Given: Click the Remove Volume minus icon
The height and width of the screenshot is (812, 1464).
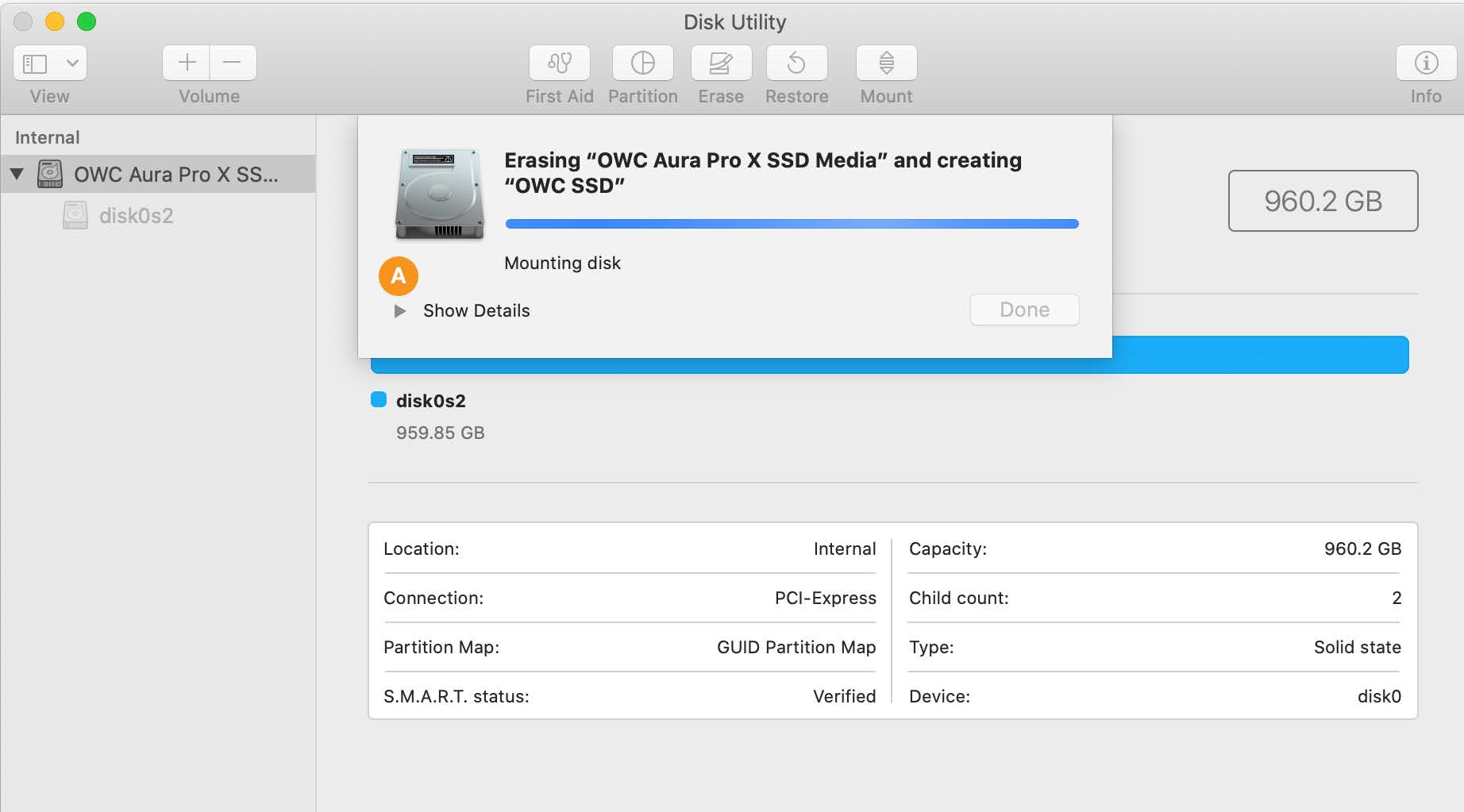Looking at the screenshot, I should coord(233,63).
